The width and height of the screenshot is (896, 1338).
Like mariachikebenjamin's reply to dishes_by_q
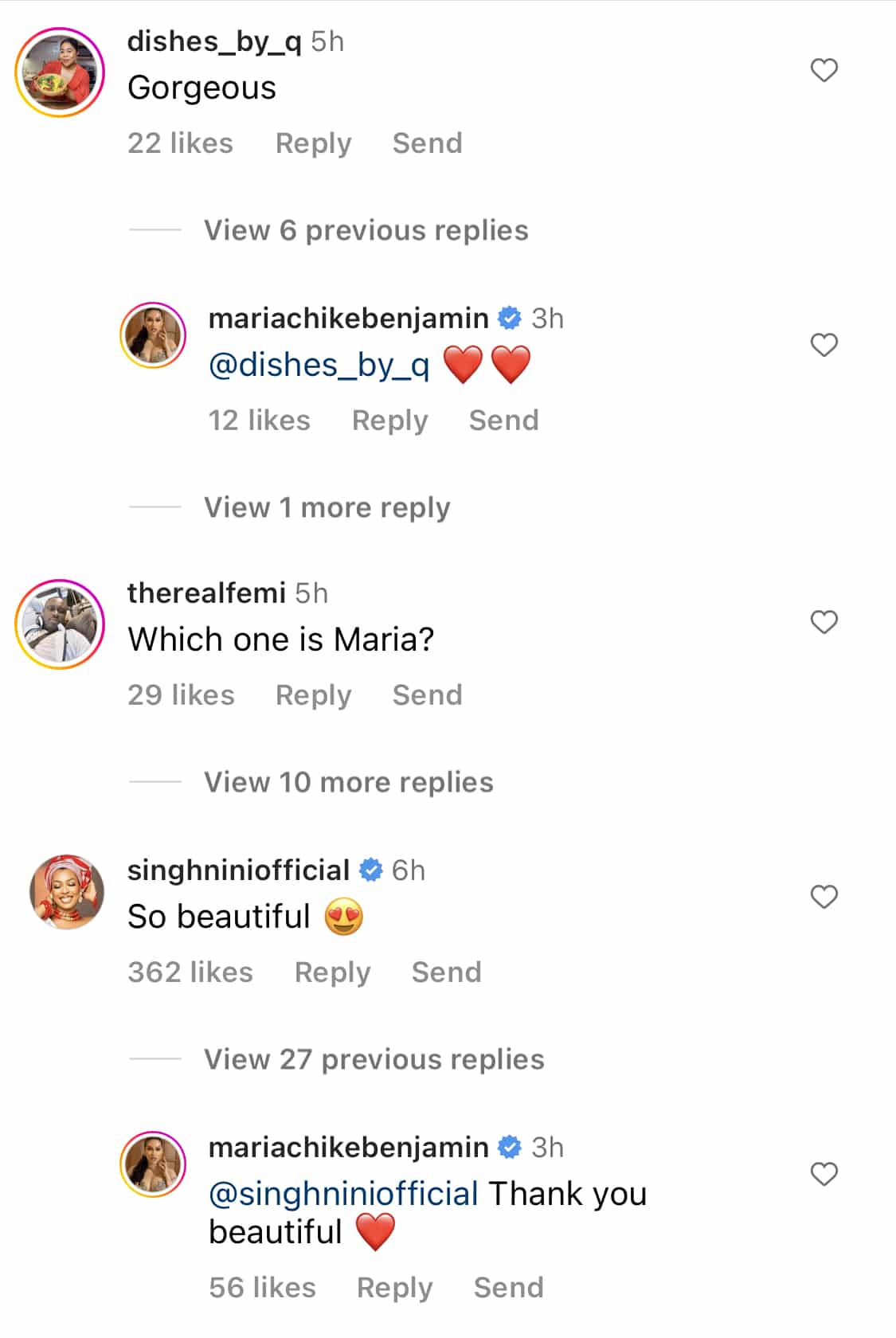pyautogui.click(x=824, y=345)
